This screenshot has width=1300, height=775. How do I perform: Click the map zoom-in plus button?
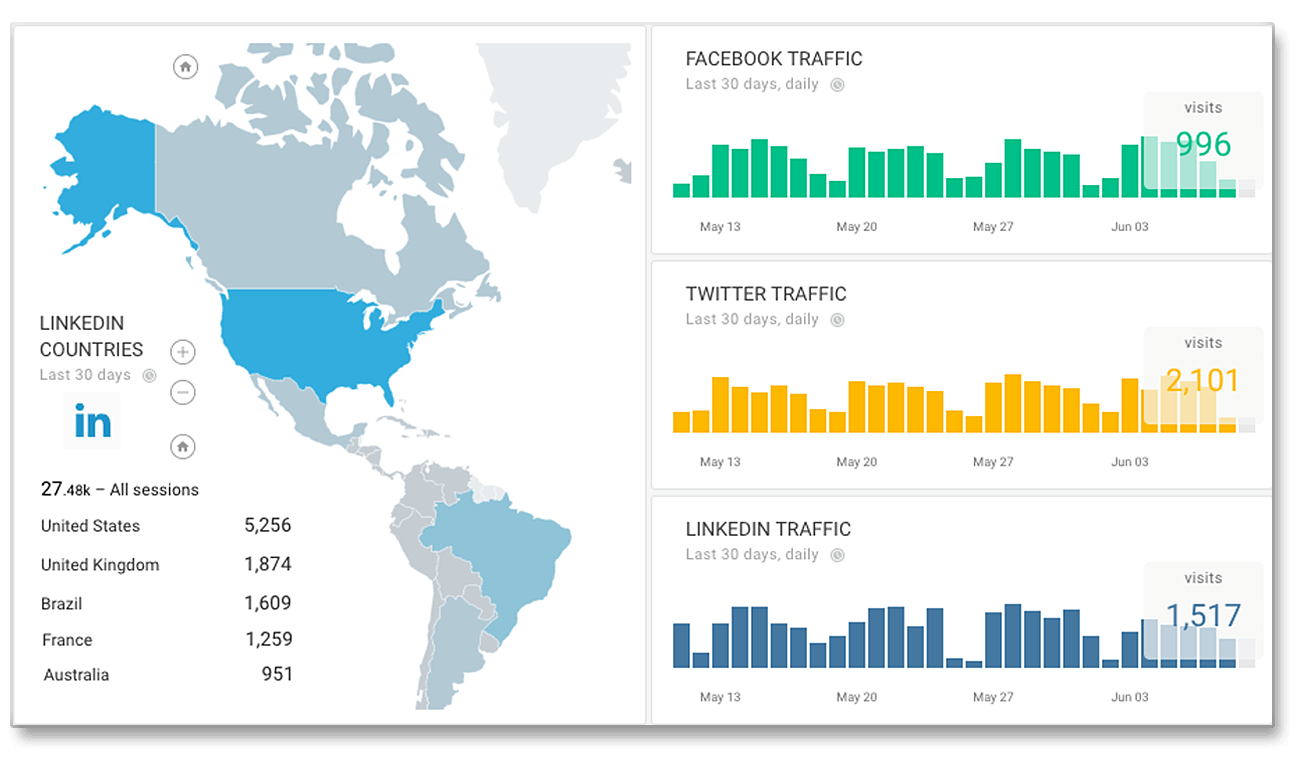(183, 352)
